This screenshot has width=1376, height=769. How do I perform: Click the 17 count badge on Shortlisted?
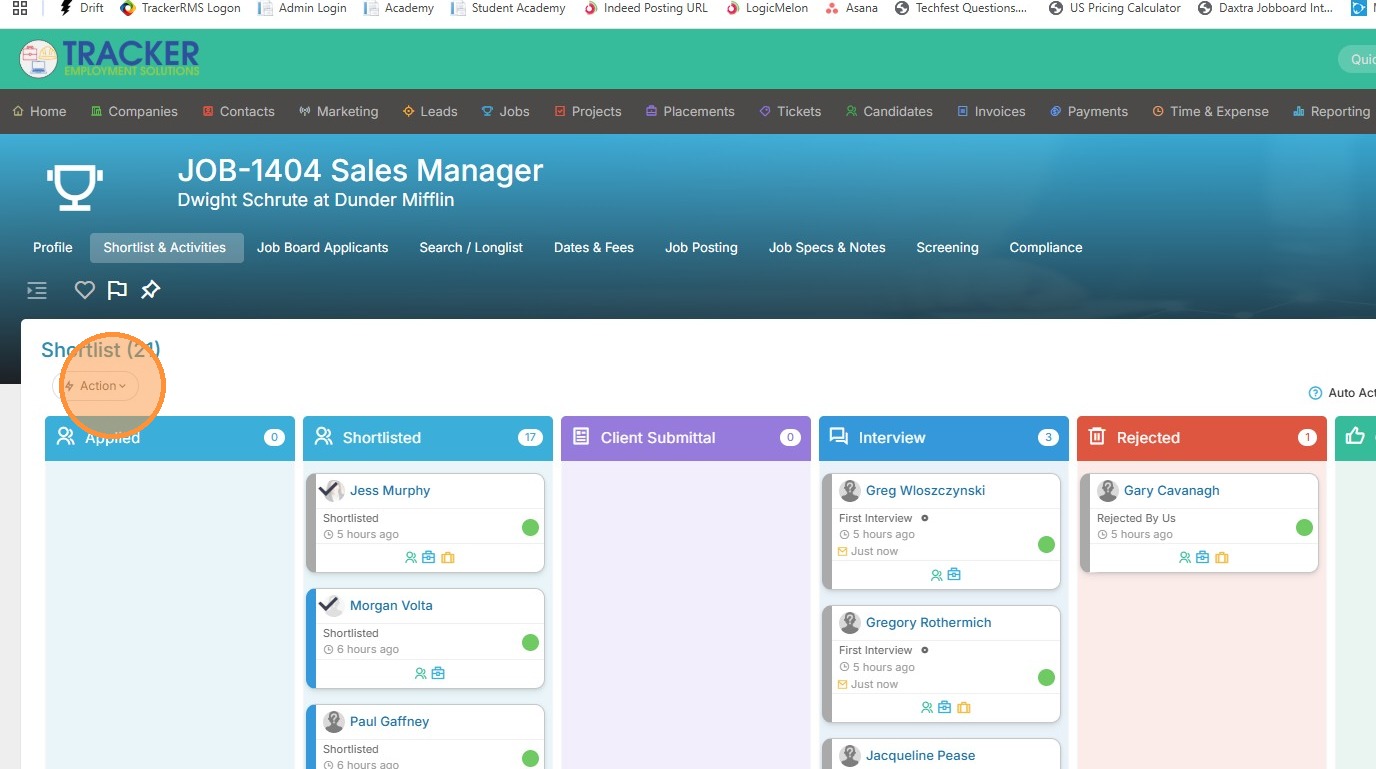click(530, 438)
